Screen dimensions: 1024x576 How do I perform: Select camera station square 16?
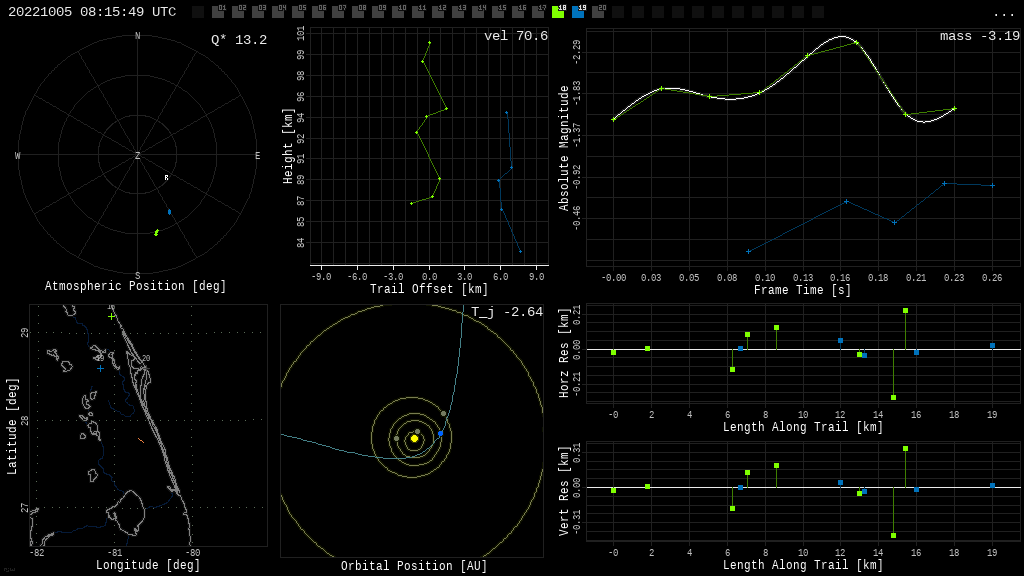tap(518, 12)
